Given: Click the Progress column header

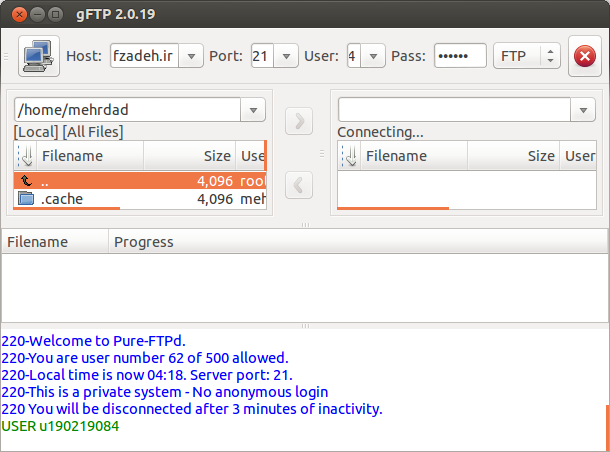Looking at the screenshot, I should pos(358,242).
